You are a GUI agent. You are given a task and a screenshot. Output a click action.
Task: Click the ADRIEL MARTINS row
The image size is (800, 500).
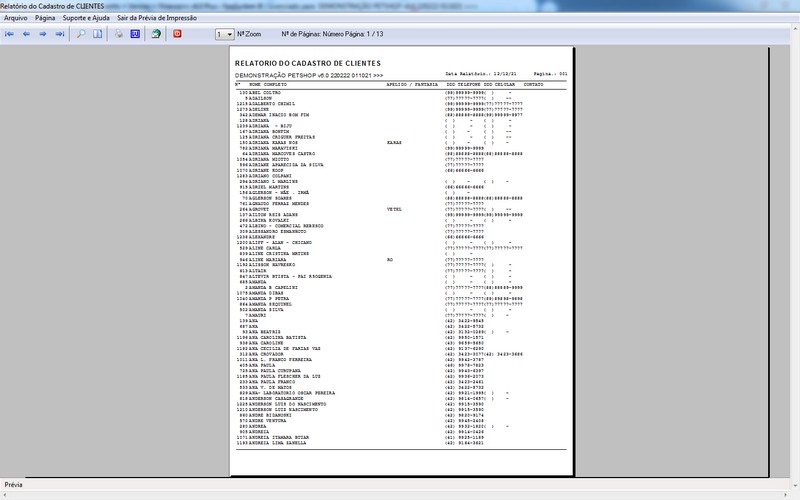pyautogui.click(x=401, y=187)
